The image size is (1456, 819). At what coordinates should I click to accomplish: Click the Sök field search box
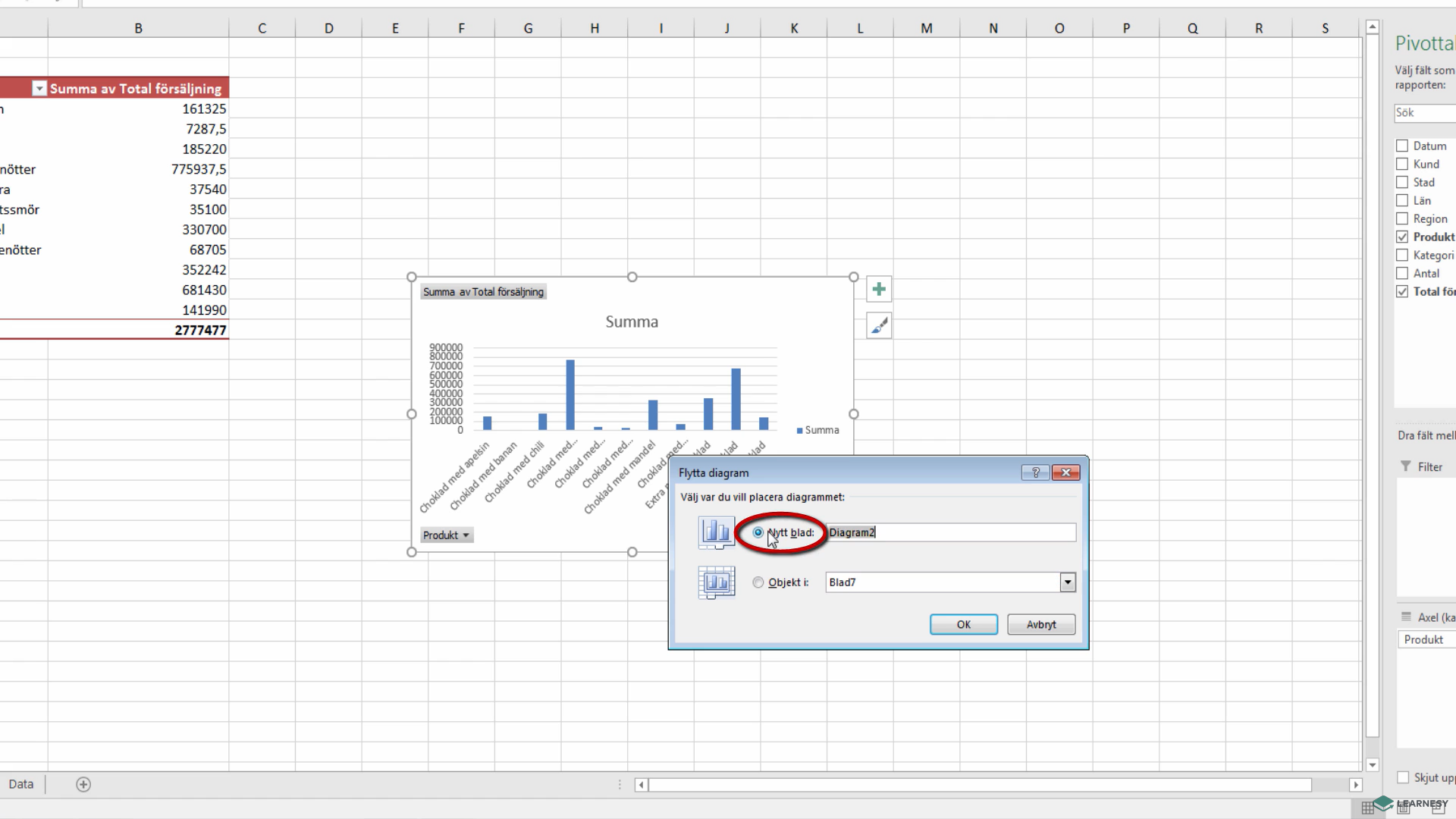click(x=1425, y=112)
